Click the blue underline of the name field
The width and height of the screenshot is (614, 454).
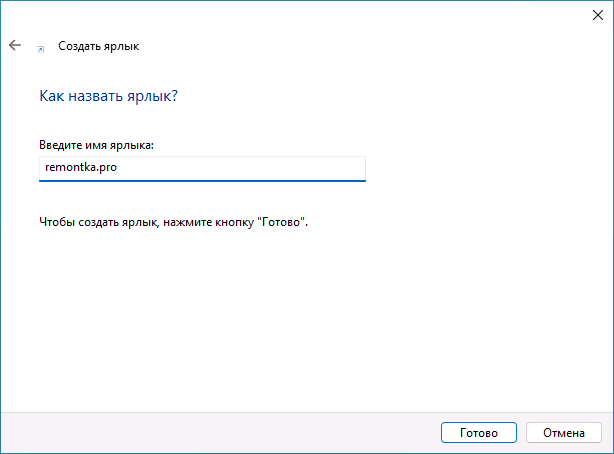(202, 181)
